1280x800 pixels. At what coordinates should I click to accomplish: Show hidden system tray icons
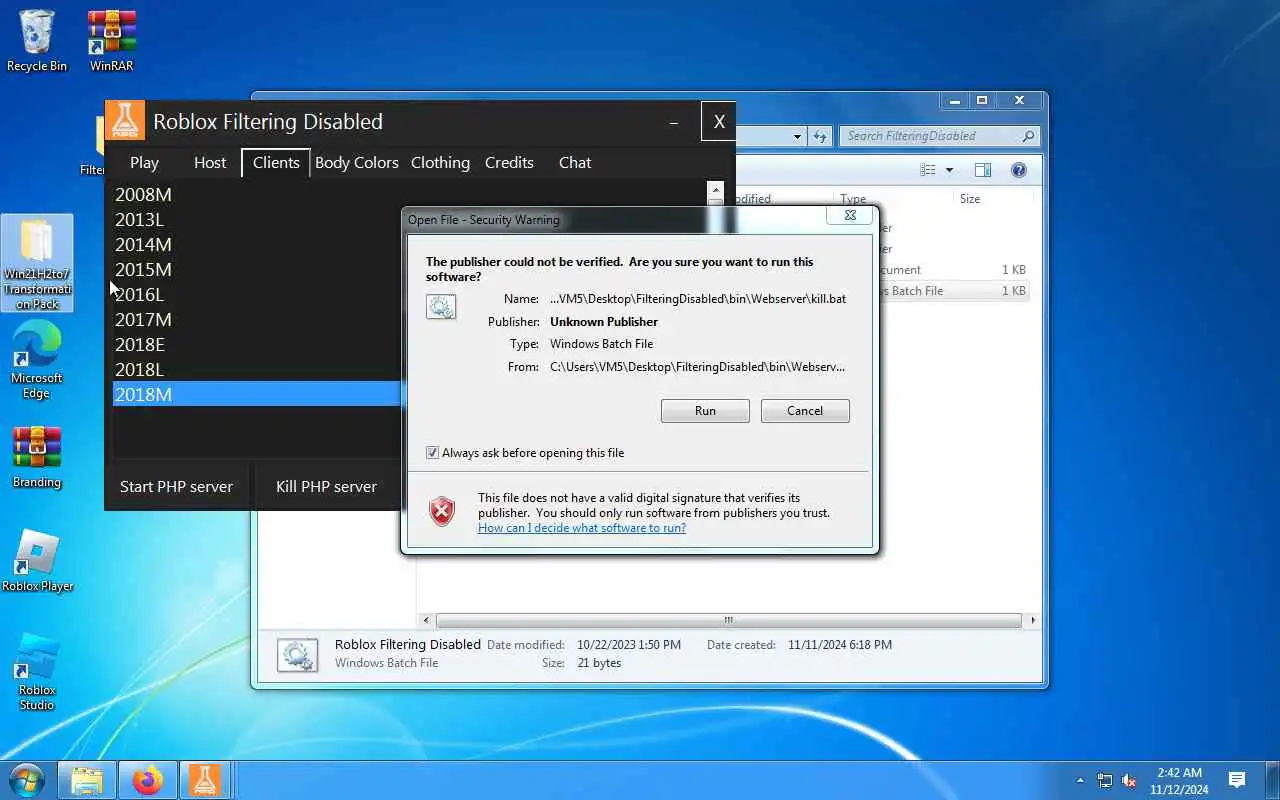coord(1080,781)
